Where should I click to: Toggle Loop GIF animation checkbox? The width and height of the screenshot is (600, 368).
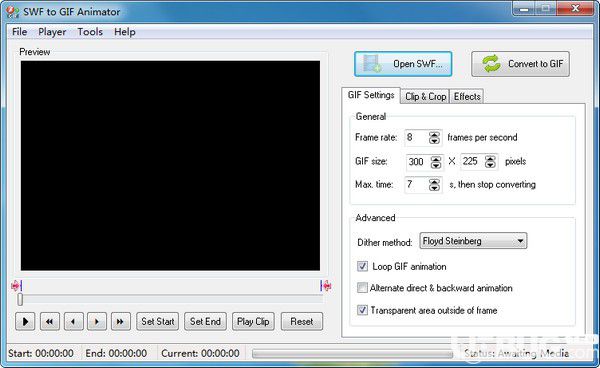pos(362,266)
